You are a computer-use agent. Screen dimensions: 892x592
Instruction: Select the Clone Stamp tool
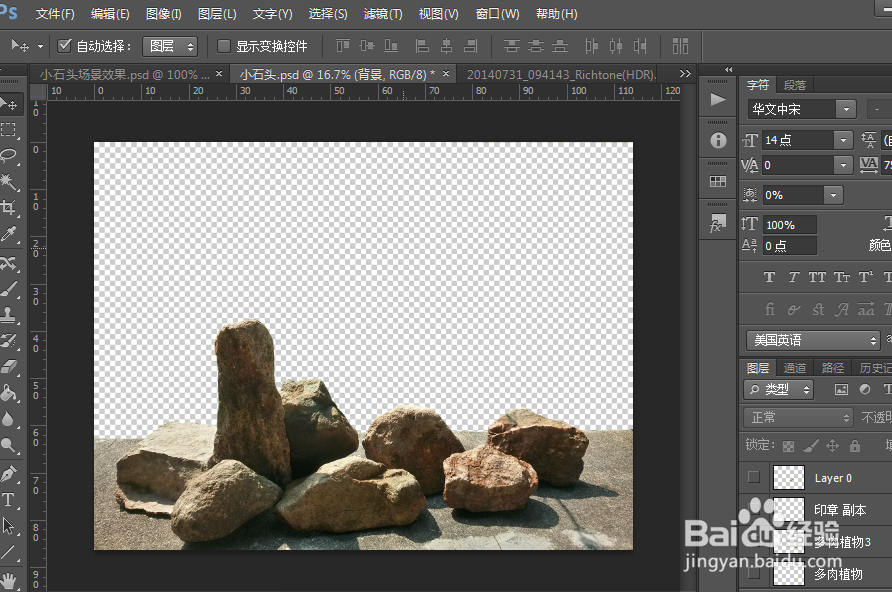click(x=9, y=314)
